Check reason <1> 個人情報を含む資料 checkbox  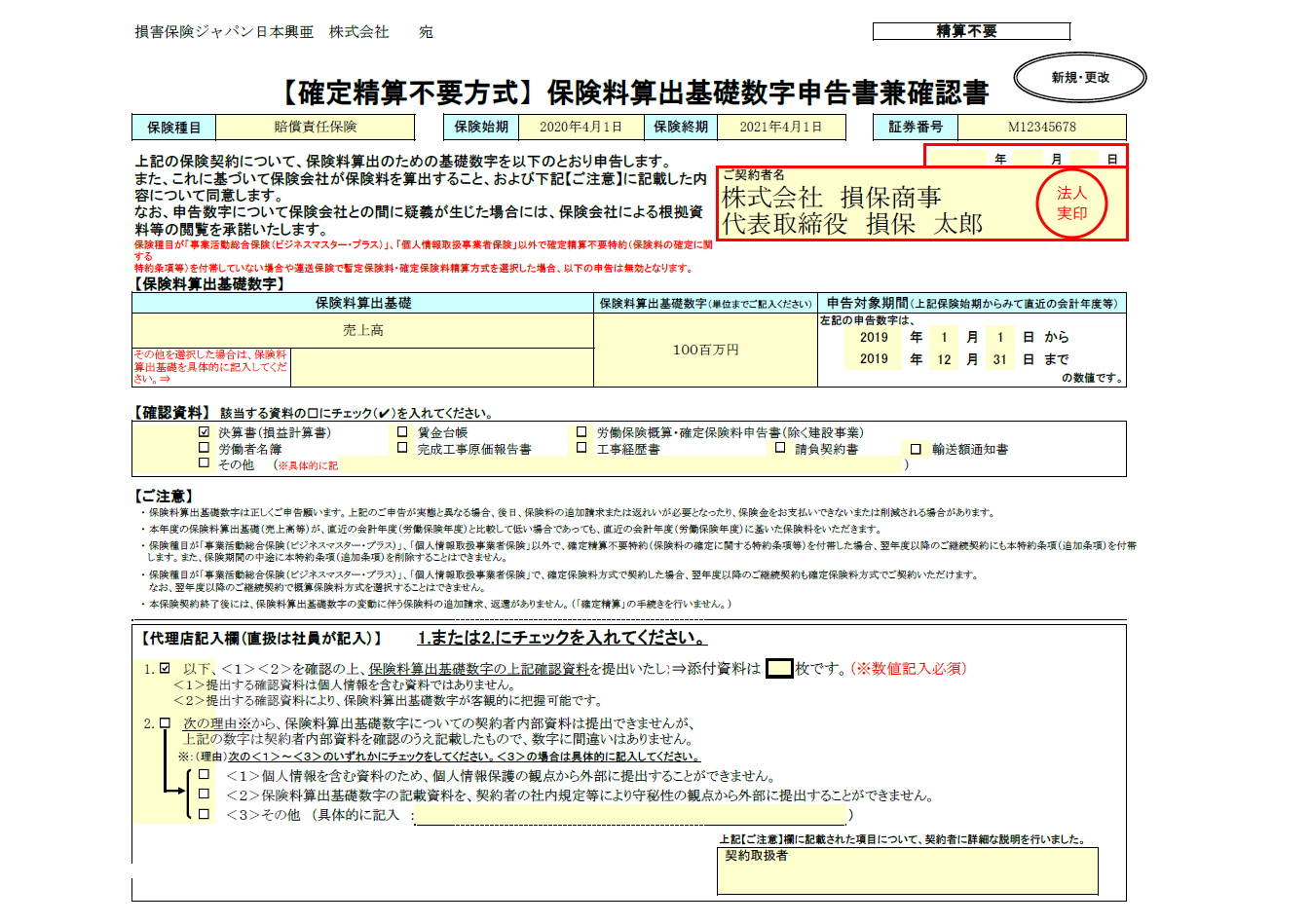pyautogui.click(x=204, y=776)
